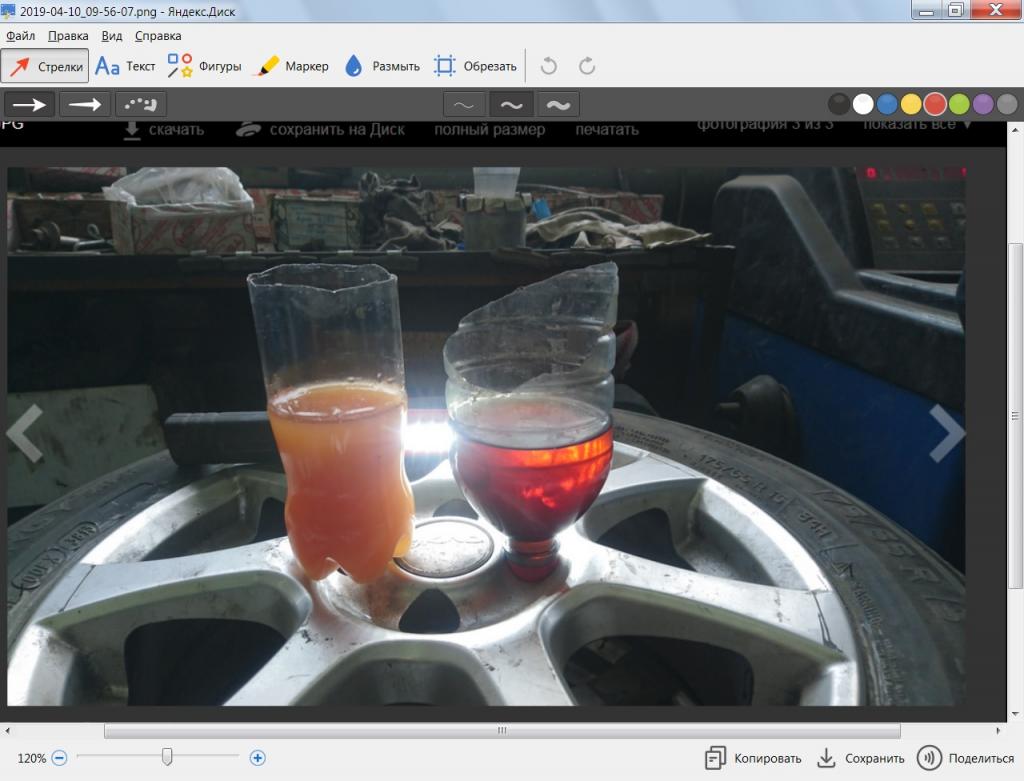Minimize the Яндекс.Диск window
Viewport: 1024px width, 781px height.
(x=927, y=10)
